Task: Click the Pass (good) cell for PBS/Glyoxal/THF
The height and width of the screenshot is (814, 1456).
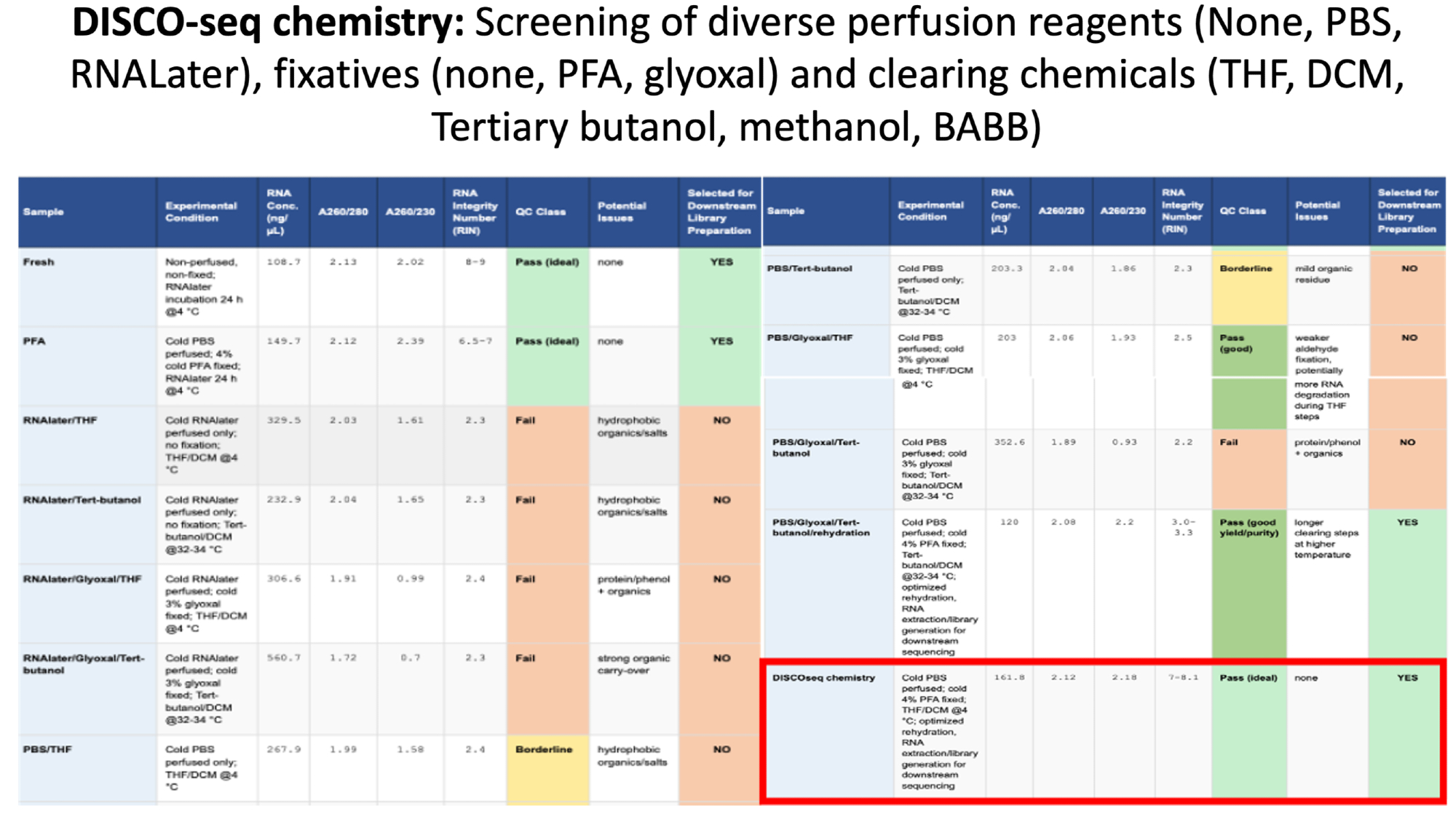Action: (x=1236, y=344)
